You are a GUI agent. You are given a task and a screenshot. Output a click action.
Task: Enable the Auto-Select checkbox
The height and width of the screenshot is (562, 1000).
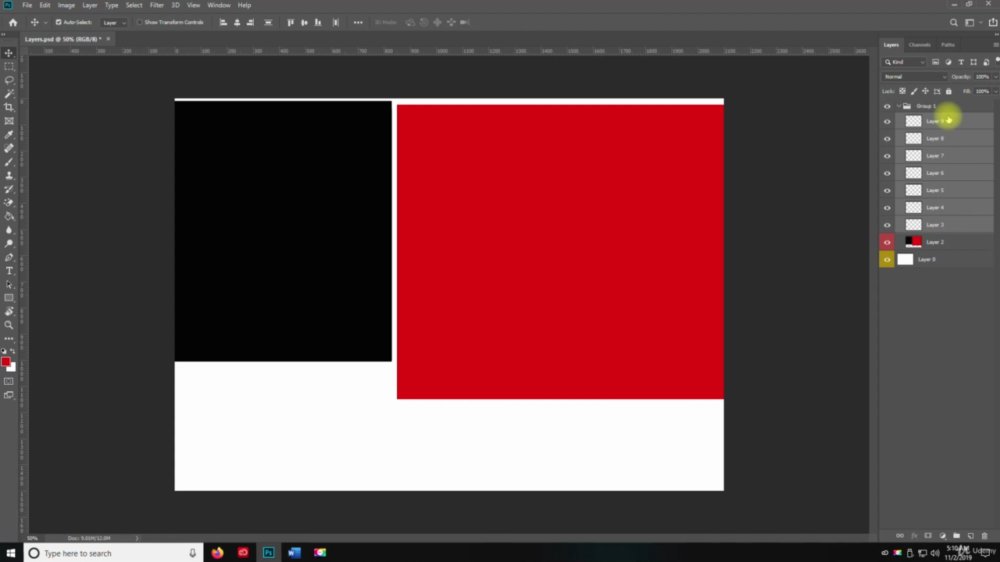click(58, 22)
